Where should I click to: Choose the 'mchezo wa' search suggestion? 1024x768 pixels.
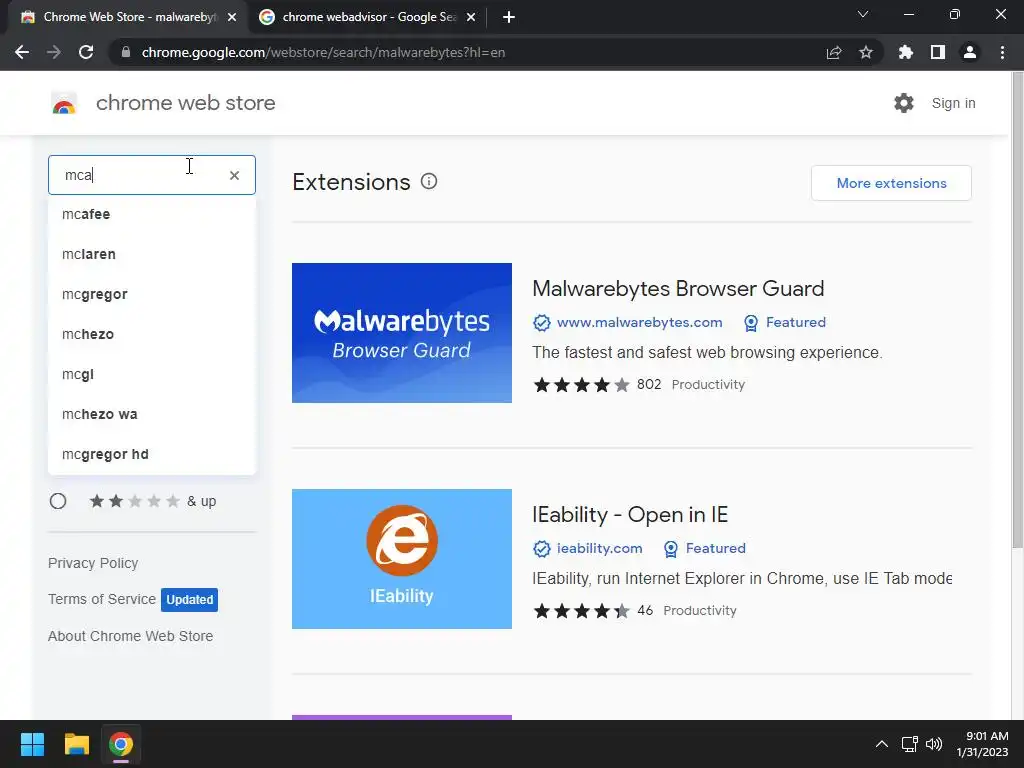[x=152, y=414]
